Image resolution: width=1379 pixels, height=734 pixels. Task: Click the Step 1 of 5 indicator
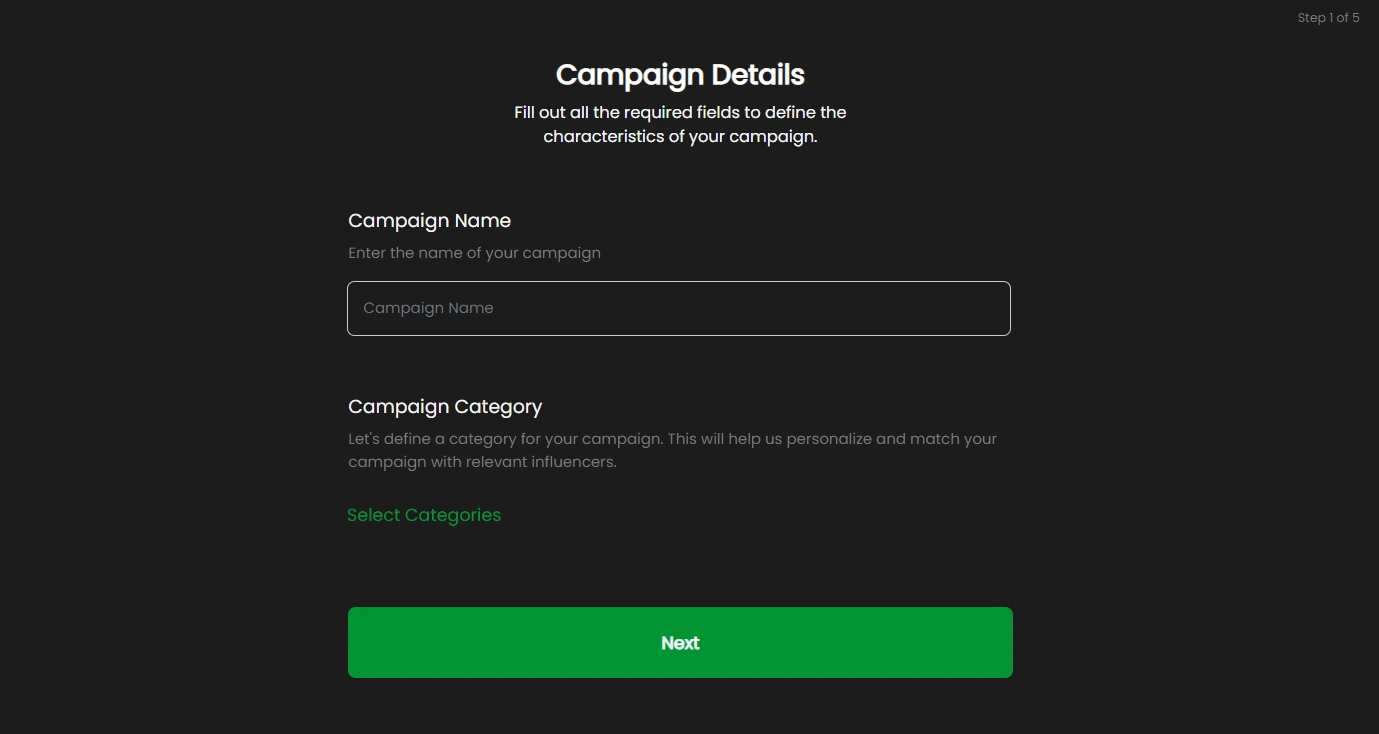point(1328,18)
